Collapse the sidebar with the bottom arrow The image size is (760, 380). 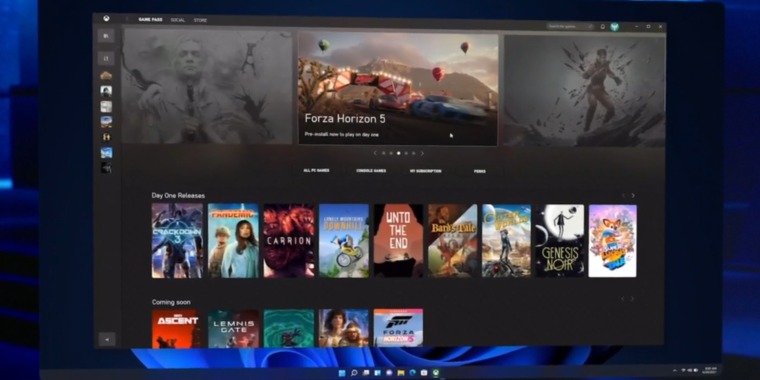(107, 339)
